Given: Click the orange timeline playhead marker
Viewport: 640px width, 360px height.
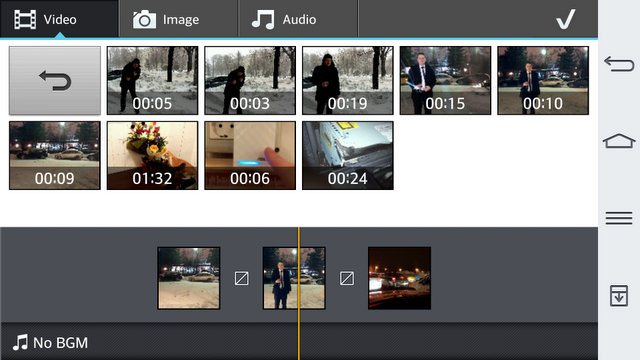Looking at the screenshot, I should (299, 294).
